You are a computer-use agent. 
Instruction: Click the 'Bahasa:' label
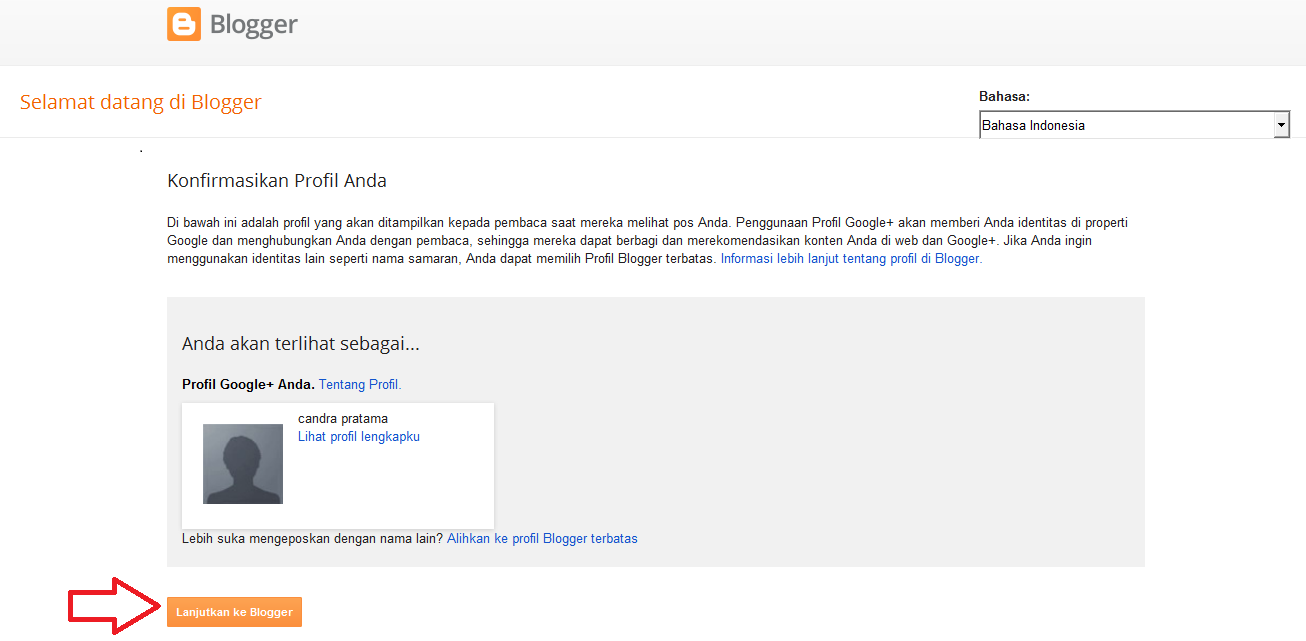[1004, 97]
